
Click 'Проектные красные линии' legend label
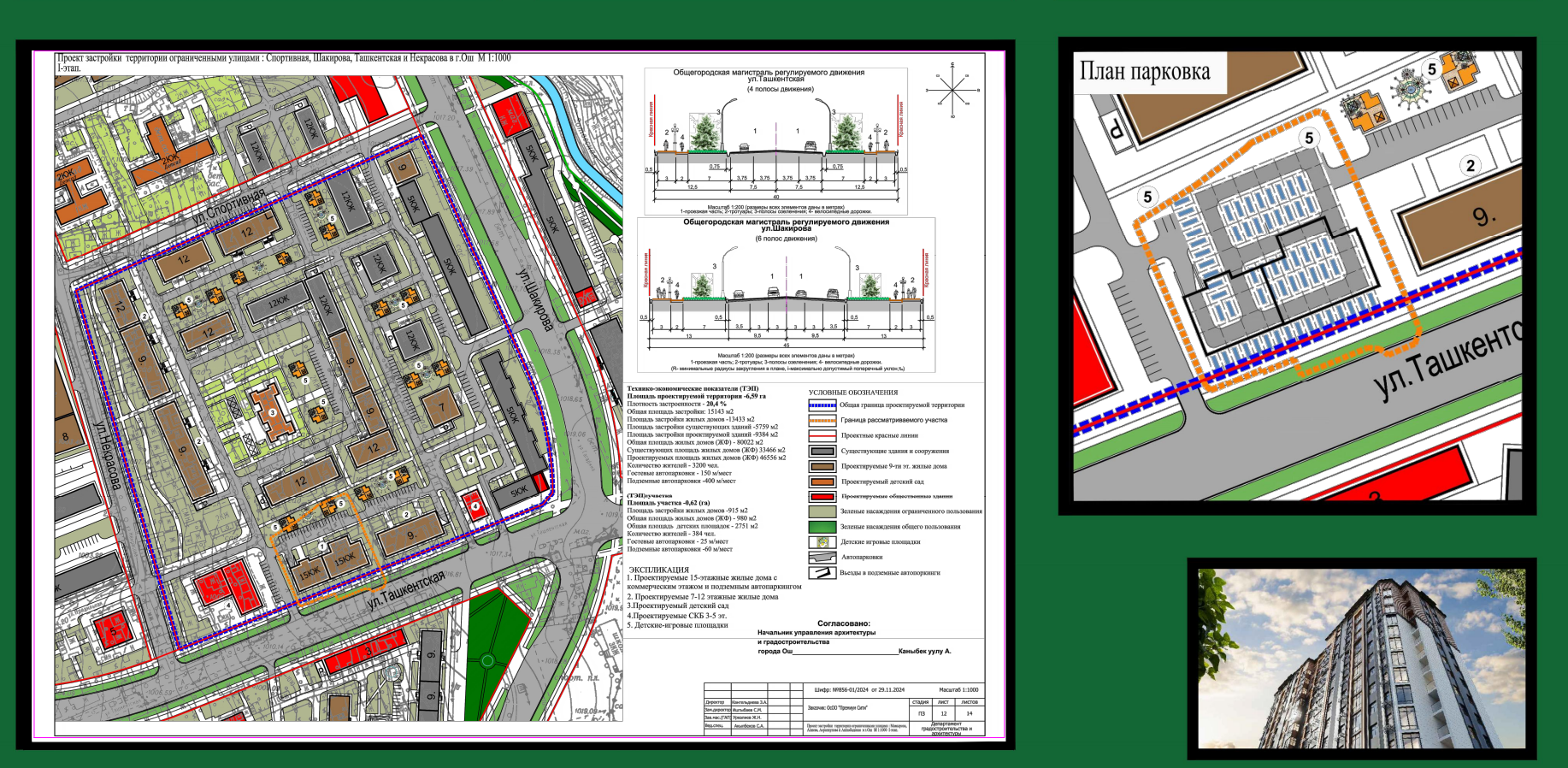click(880, 436)
